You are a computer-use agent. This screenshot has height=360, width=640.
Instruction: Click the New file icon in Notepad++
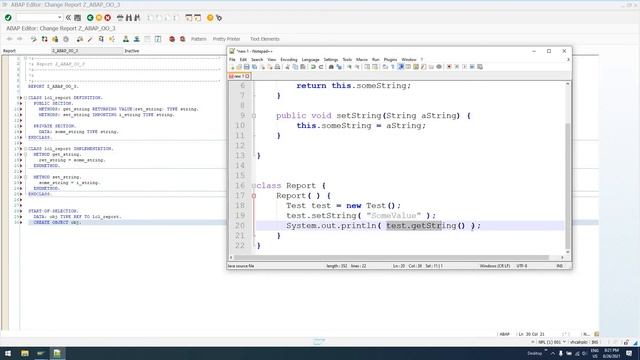point(232,67)
